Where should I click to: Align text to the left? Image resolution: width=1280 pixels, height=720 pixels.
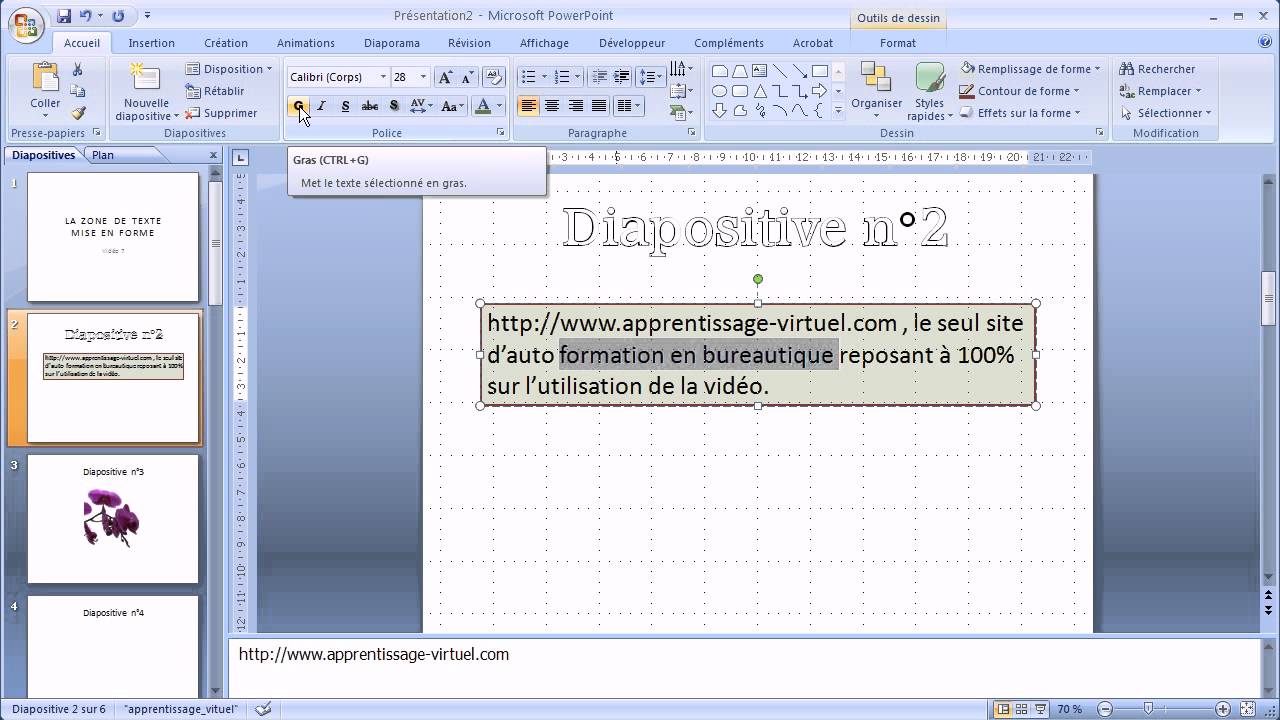pos(528,106)
